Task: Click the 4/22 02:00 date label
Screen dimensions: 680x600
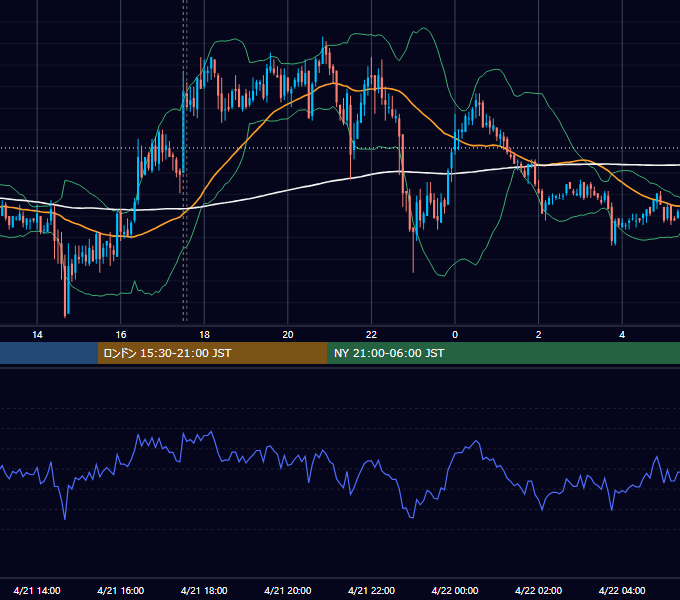Action: (538, 590)
